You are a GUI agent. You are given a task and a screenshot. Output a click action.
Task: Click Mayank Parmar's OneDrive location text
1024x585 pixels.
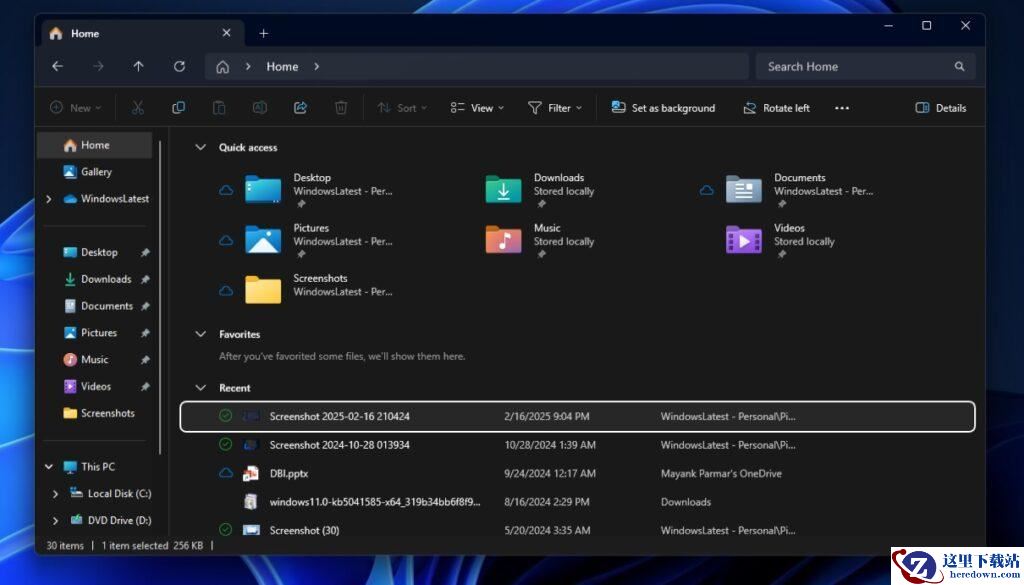[721, 474]
